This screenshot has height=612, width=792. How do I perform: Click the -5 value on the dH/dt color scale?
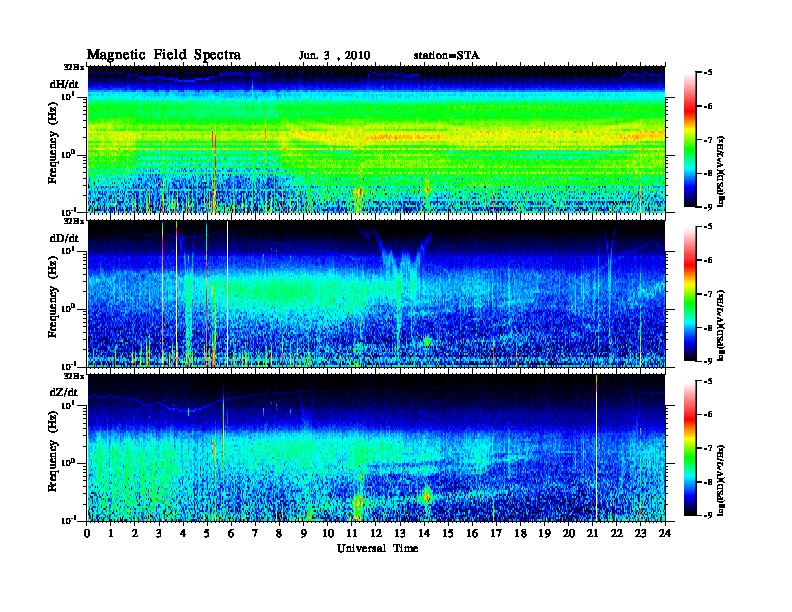point(708,73)
